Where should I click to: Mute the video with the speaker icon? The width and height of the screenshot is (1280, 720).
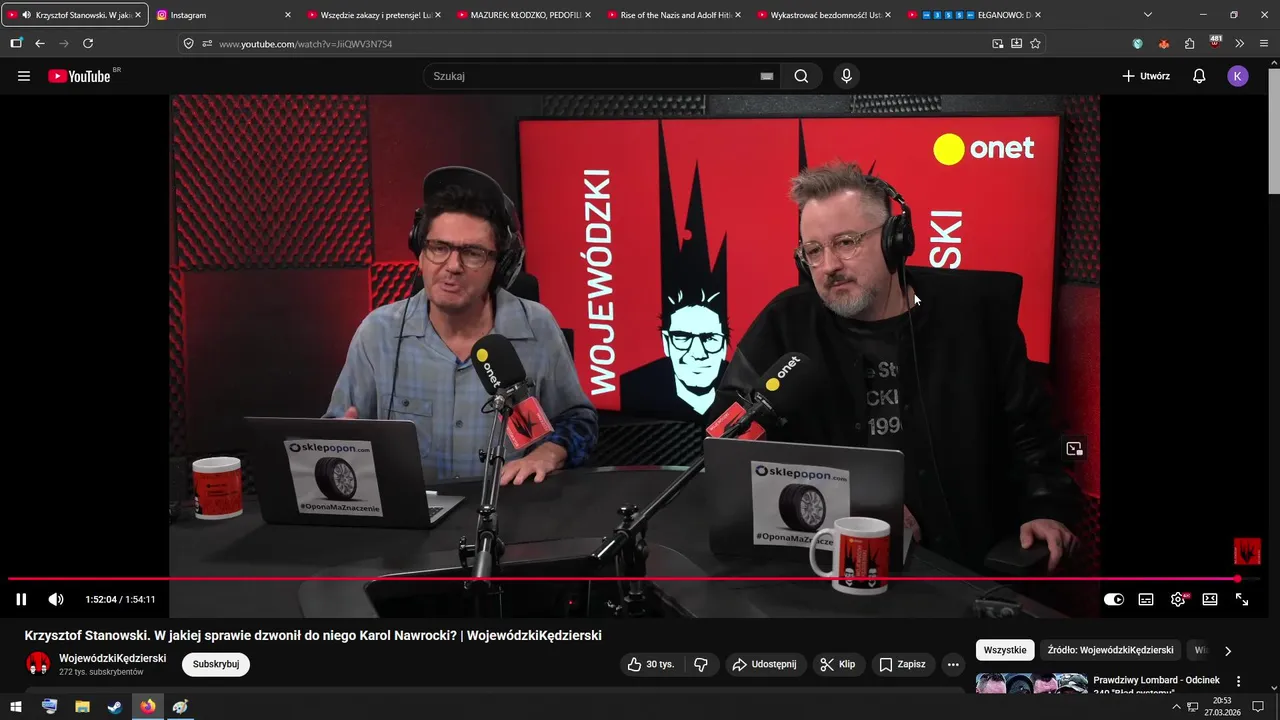[56, 599]
